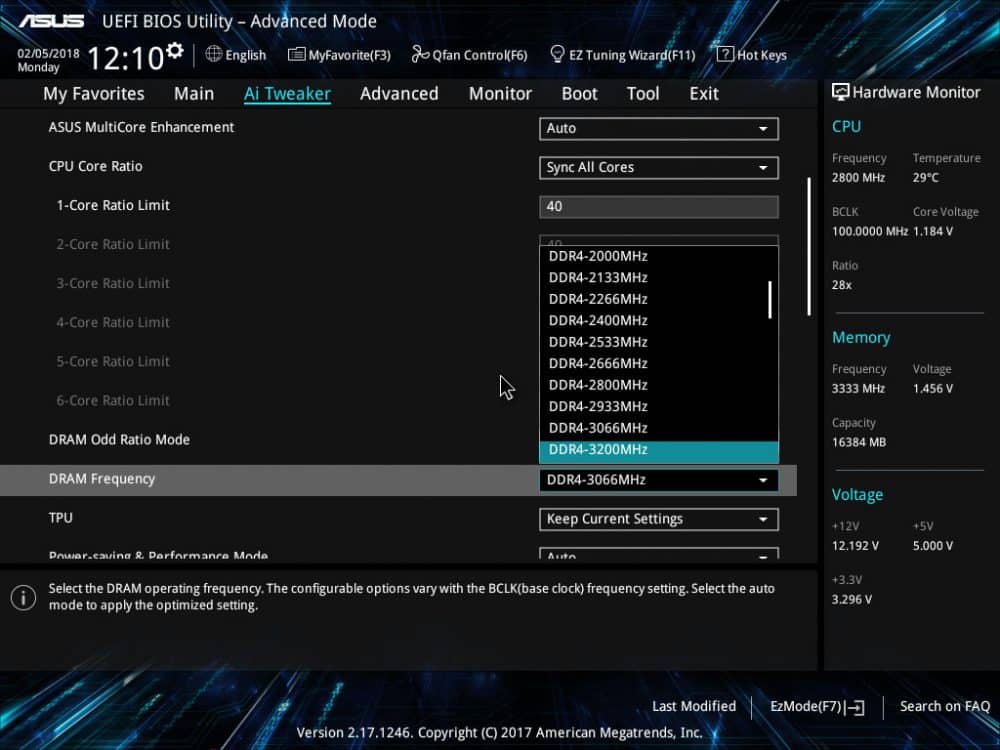Click the Core Voltage 1.184 V value
Screen dimensions: 1000x750
(932, 231)
